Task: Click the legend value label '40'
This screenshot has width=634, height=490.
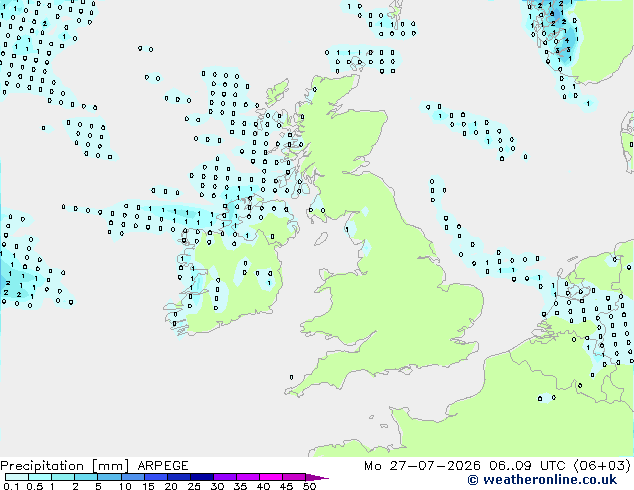Action: point(263,486)
